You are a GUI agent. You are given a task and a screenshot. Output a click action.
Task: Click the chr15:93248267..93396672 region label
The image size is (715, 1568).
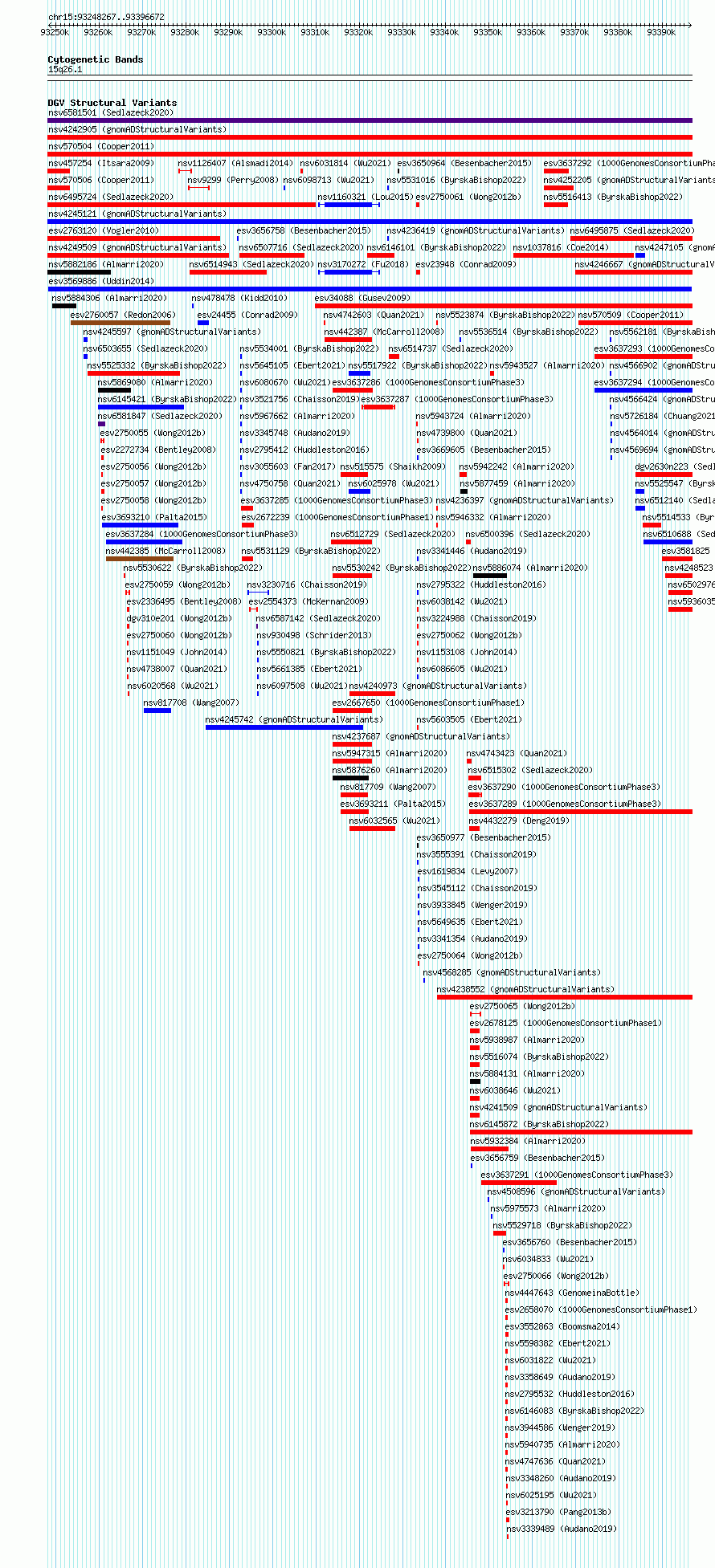pos(106,17)
